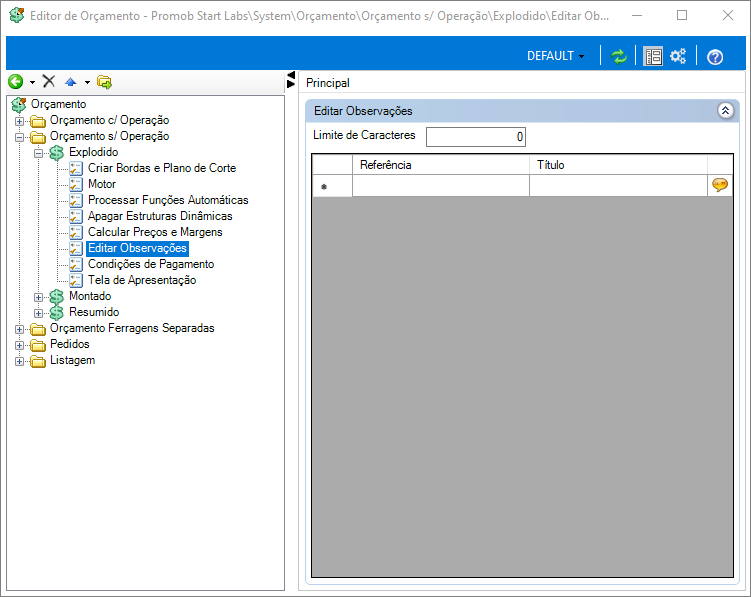The image size is (751, 597).
Task: Open the DEFAULT profile dropdown
Action: (556, 56)
